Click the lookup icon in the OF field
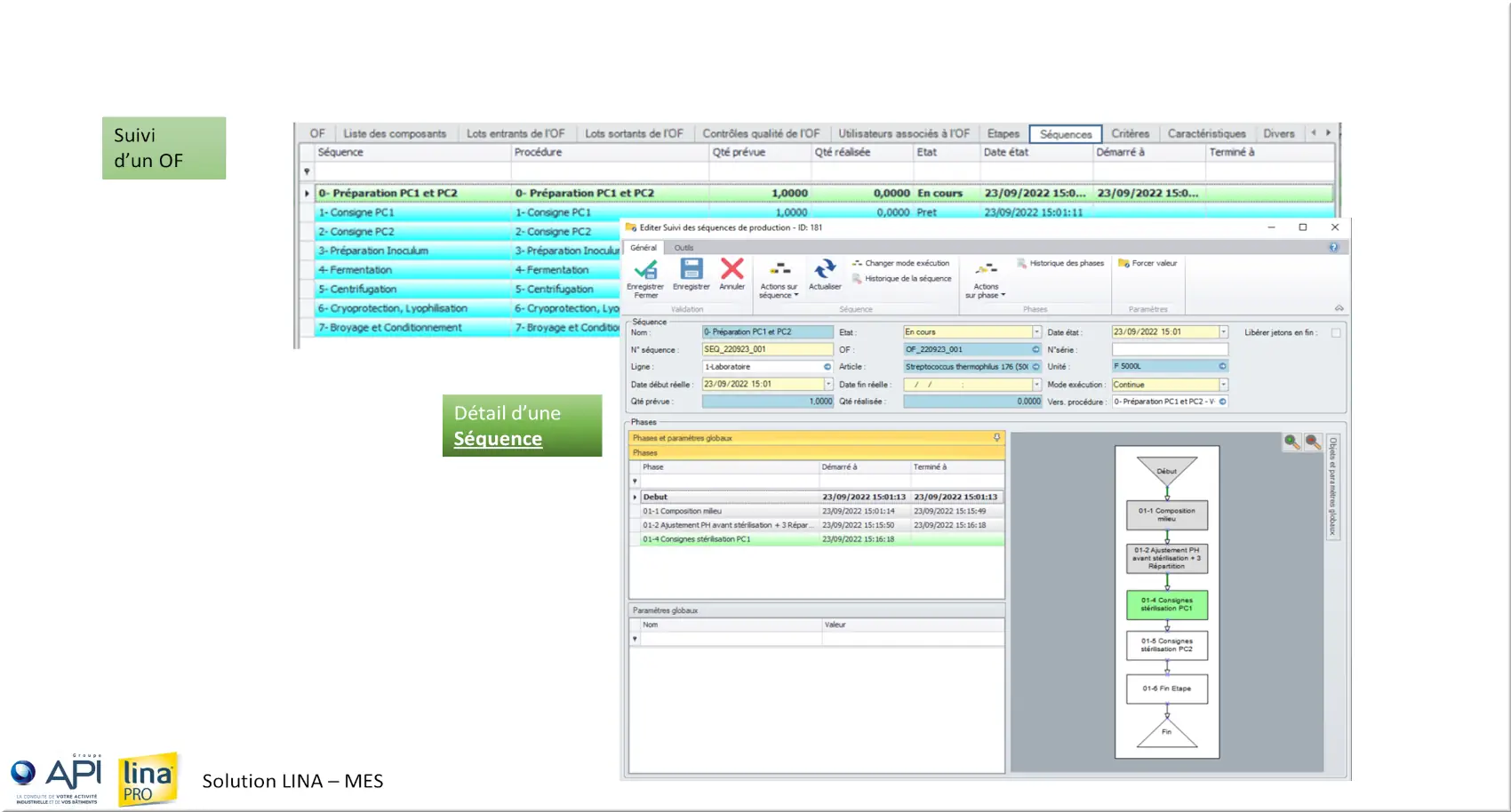Viewport: 1511px width, 812px height. [x=1035, y=350]
